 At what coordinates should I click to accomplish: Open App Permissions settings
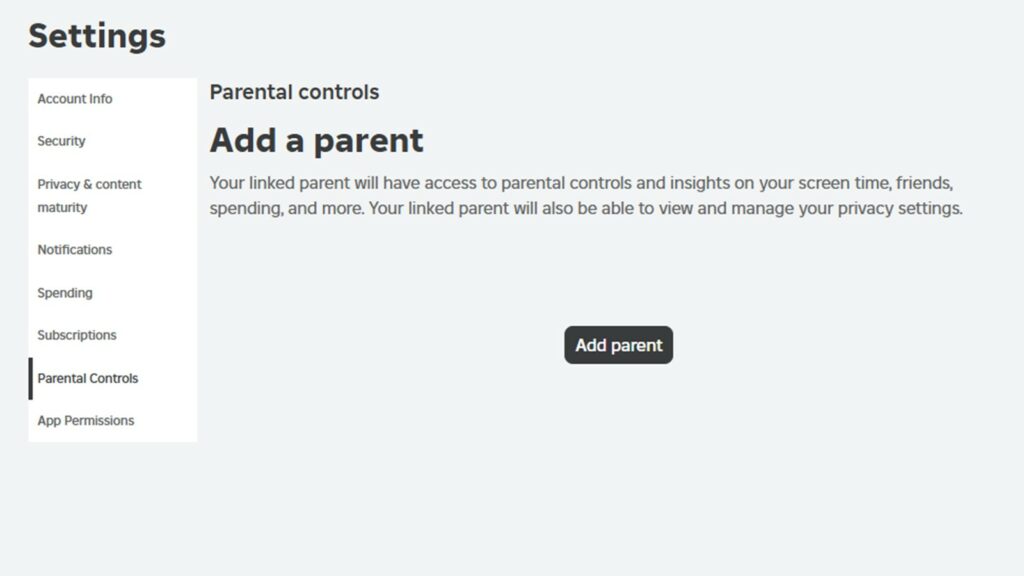click(x=86, y=421)
